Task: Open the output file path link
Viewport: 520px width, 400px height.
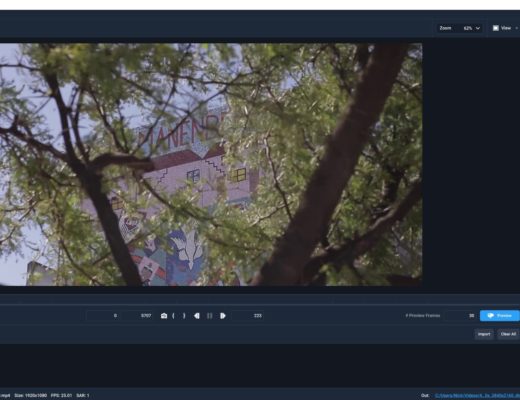Action: click(x=477, y=396)
